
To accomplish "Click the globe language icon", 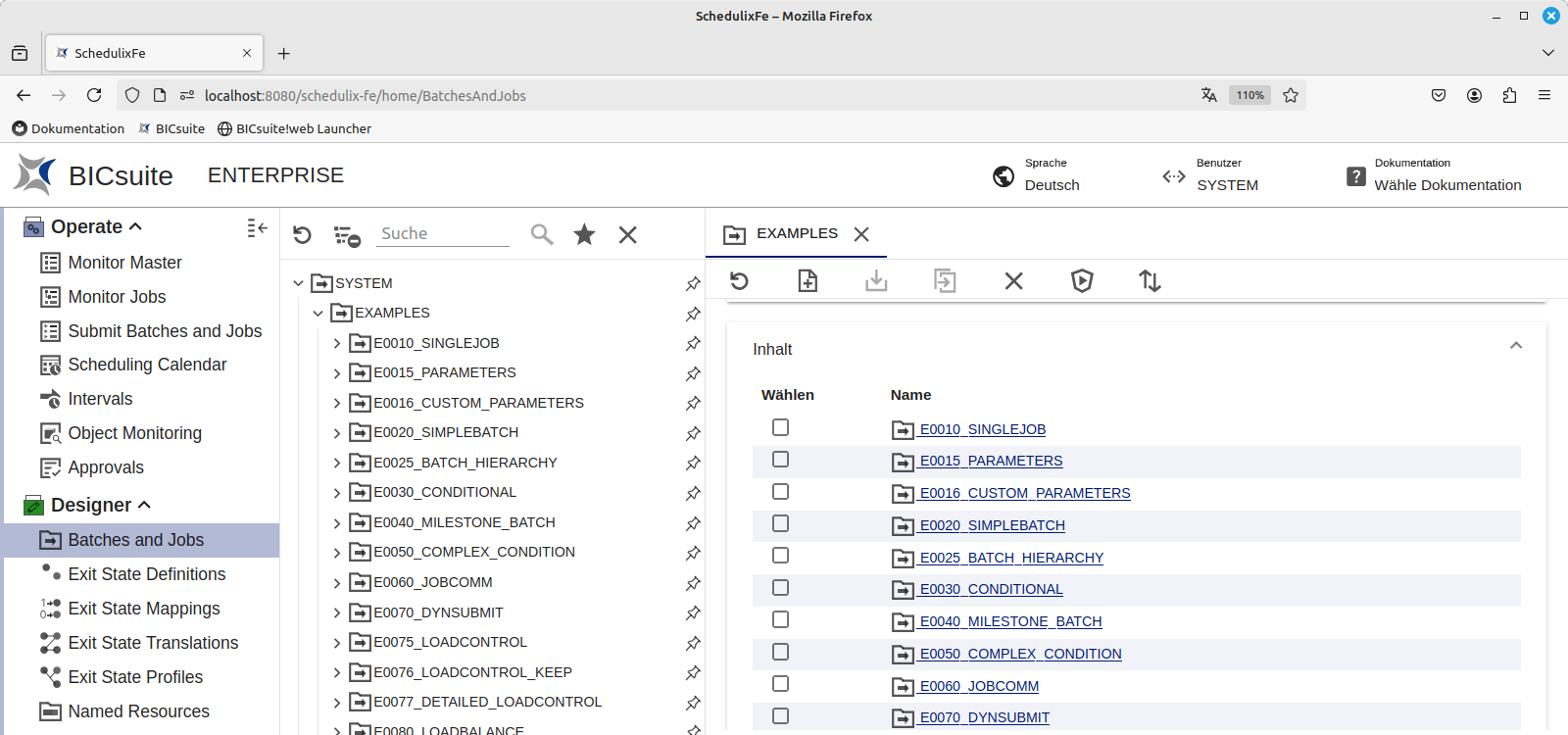I will [1004, 176].
